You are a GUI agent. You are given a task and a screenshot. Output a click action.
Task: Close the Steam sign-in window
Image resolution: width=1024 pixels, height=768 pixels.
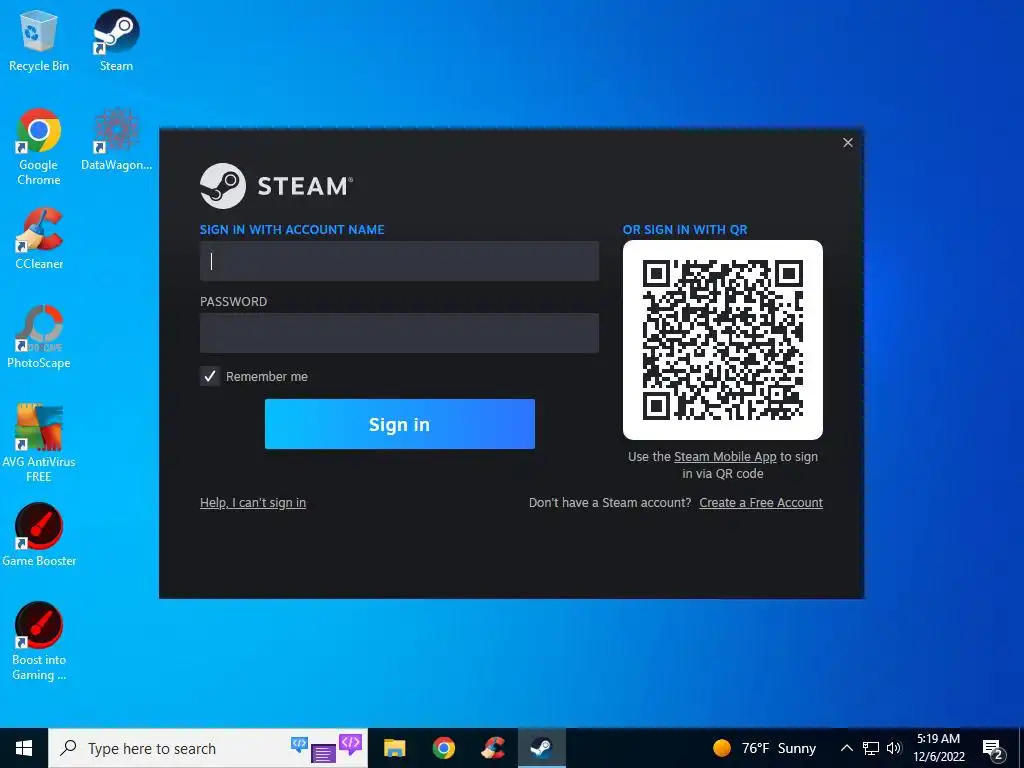point(848,142)
